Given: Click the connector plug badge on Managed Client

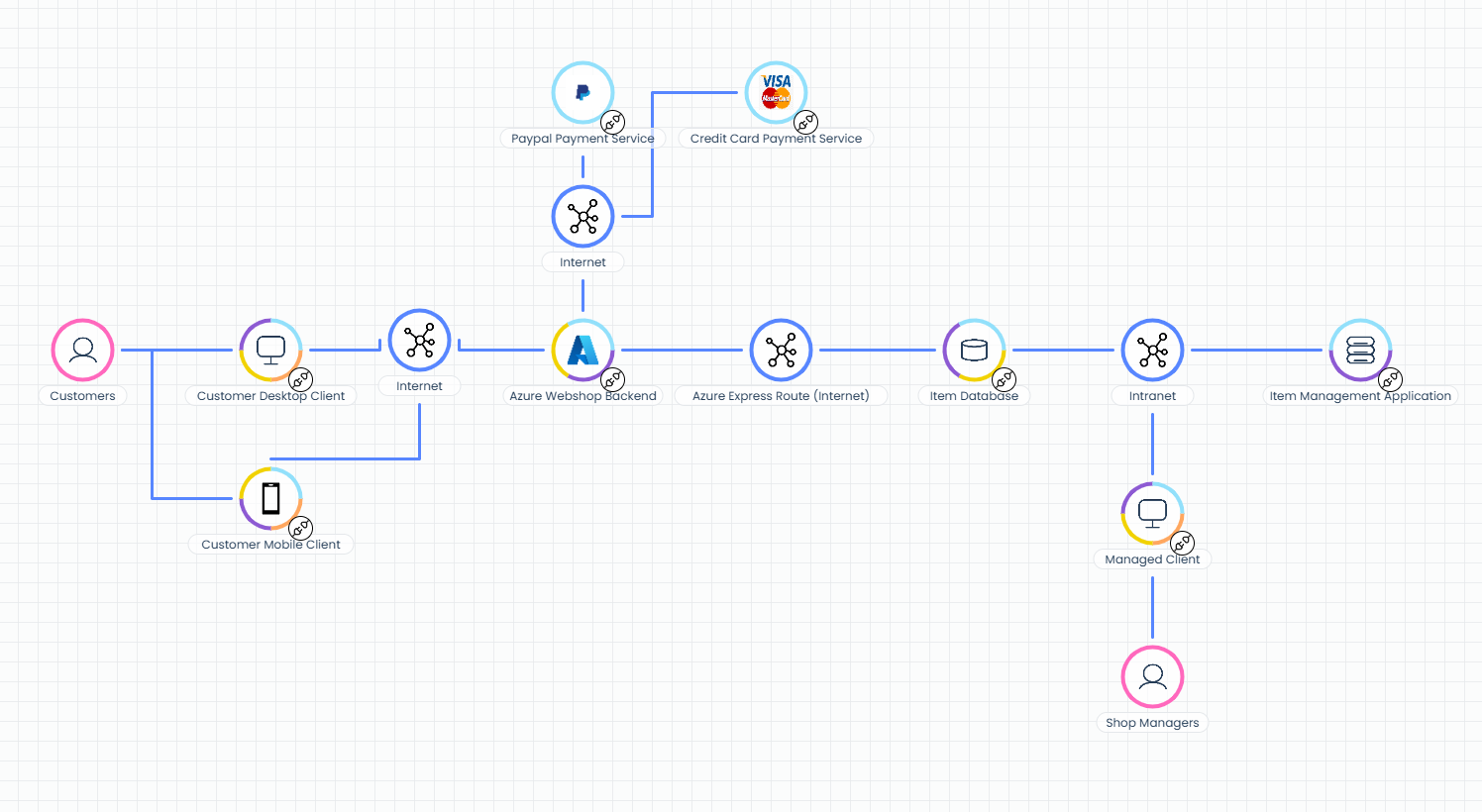Looking at the screenshot, I should pos(1182,543).
